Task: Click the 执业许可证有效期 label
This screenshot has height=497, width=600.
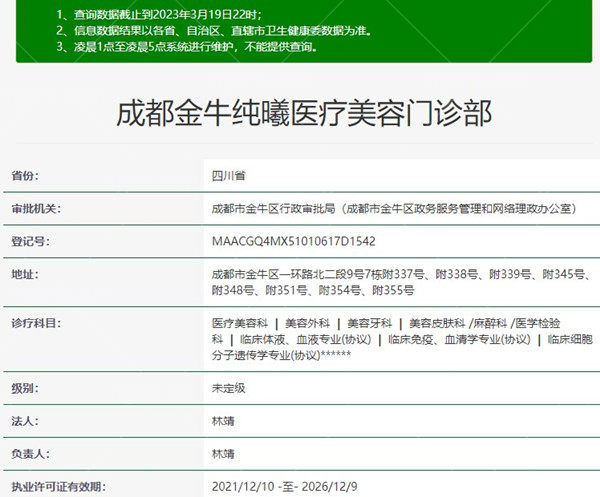Action: click(58, 487)
